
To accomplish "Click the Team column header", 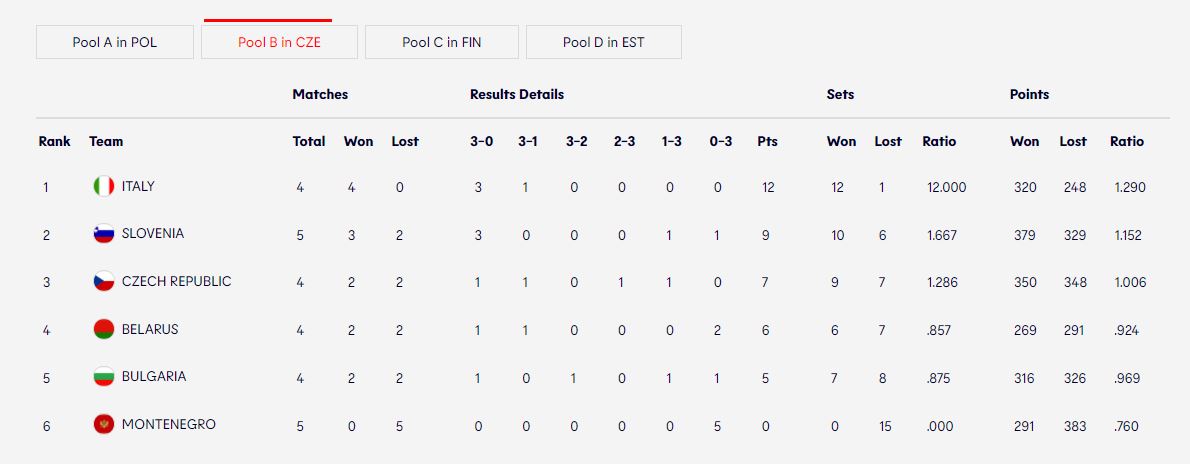I will [x=106, y=141].
